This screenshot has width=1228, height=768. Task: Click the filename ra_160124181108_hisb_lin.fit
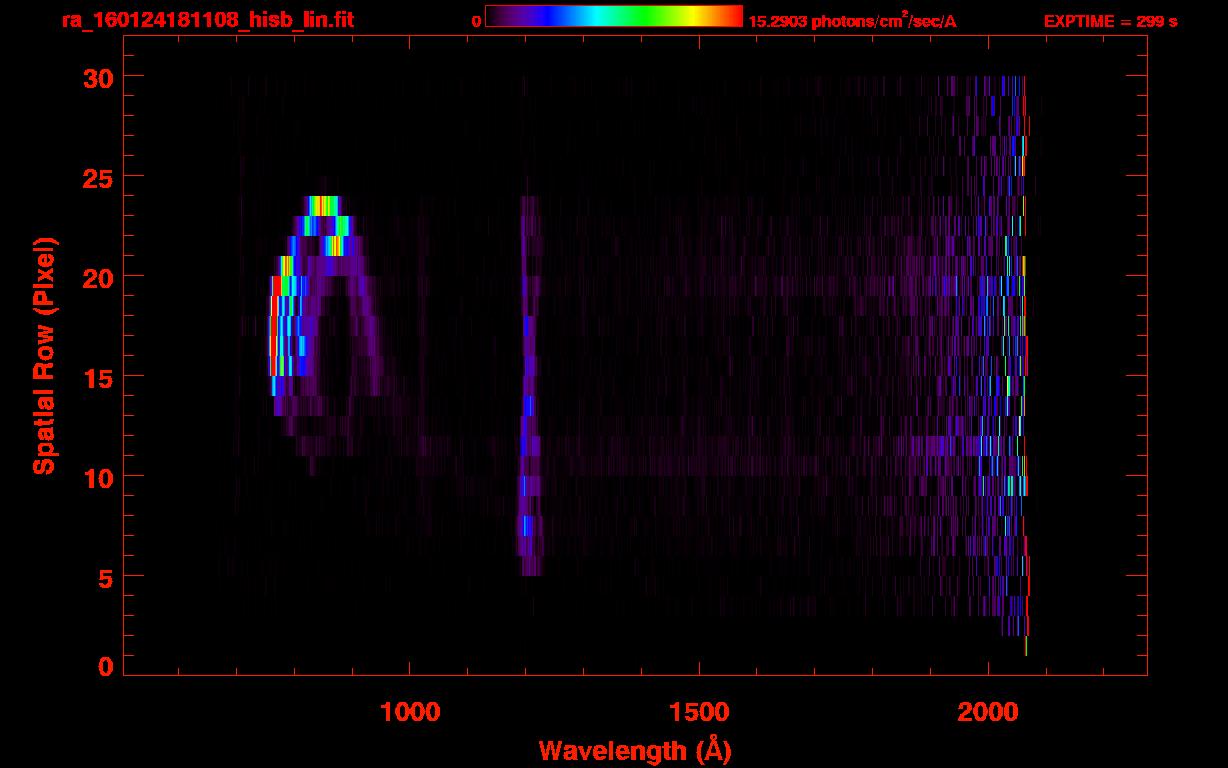[206, 20]
